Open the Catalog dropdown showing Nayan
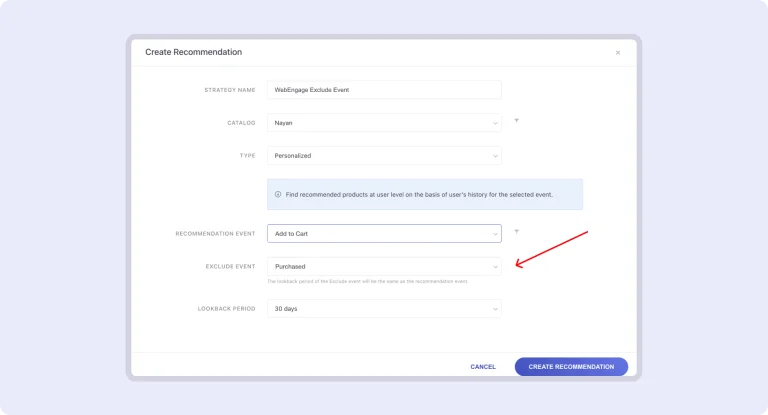The height and width of the screenshot is (415, 768). 384,123
